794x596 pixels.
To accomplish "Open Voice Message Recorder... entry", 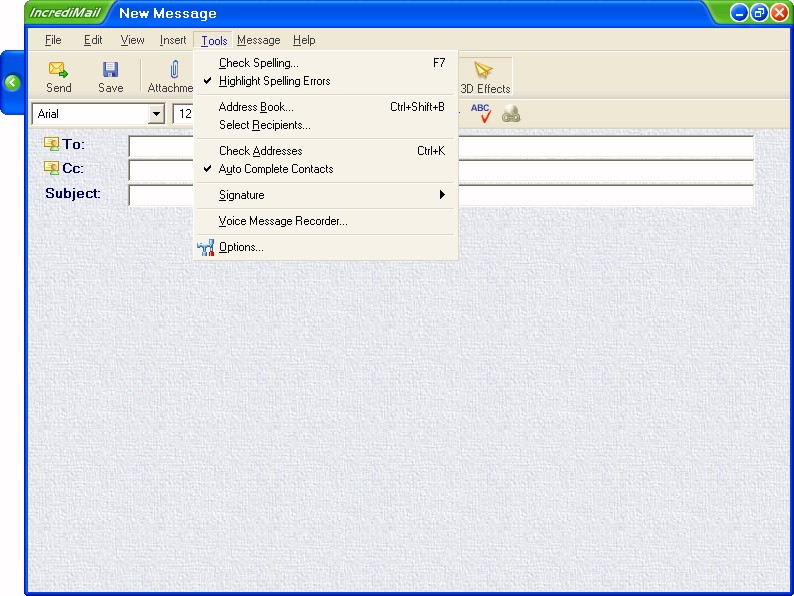I will coord(326,221).
